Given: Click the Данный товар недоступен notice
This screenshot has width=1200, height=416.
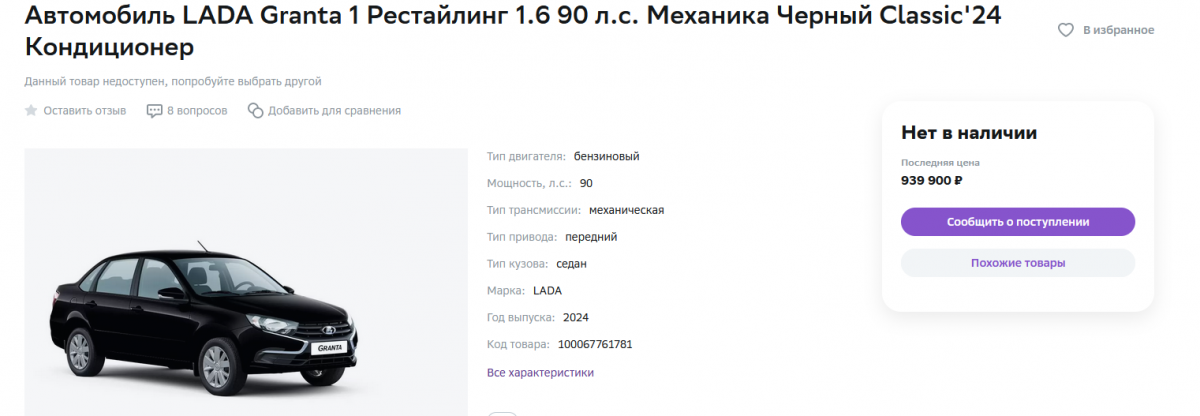Looking at the screenshot, I should tap(173, 81).
